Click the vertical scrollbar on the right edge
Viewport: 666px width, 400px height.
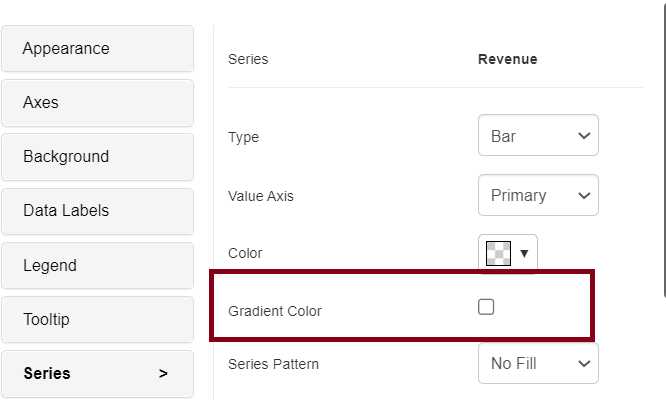(664, 150)
